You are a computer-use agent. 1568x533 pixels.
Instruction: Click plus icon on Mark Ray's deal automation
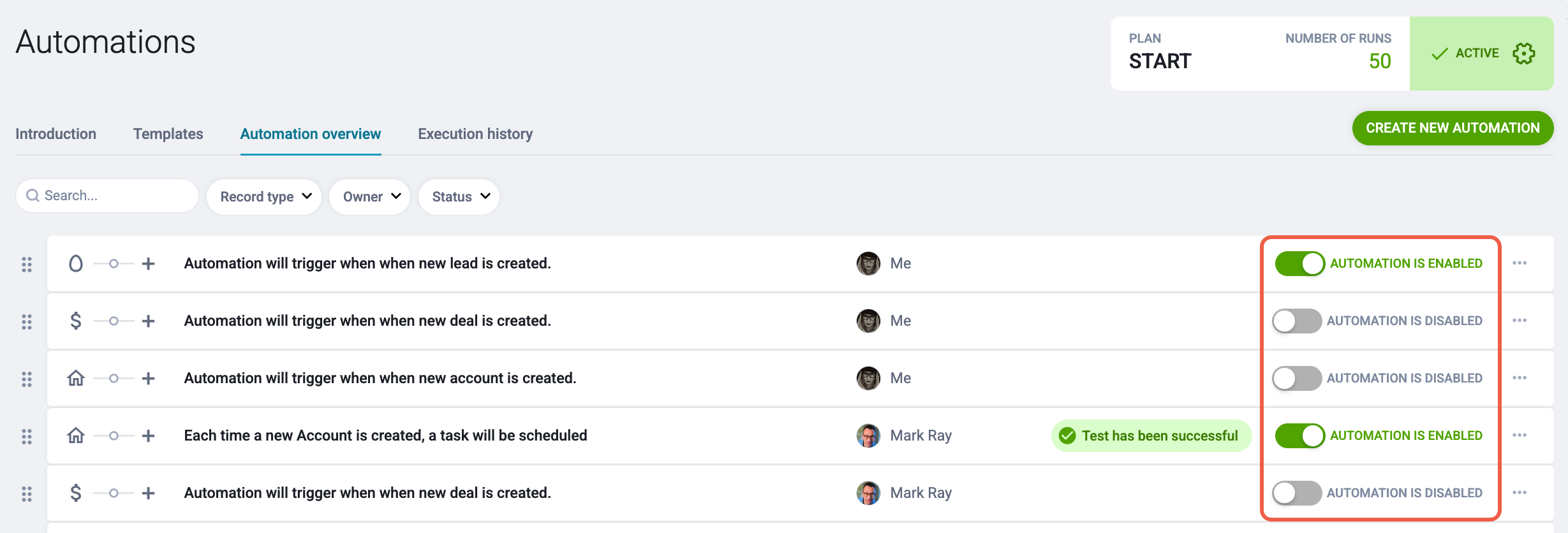pyautogui.click(x=148, y=493)
